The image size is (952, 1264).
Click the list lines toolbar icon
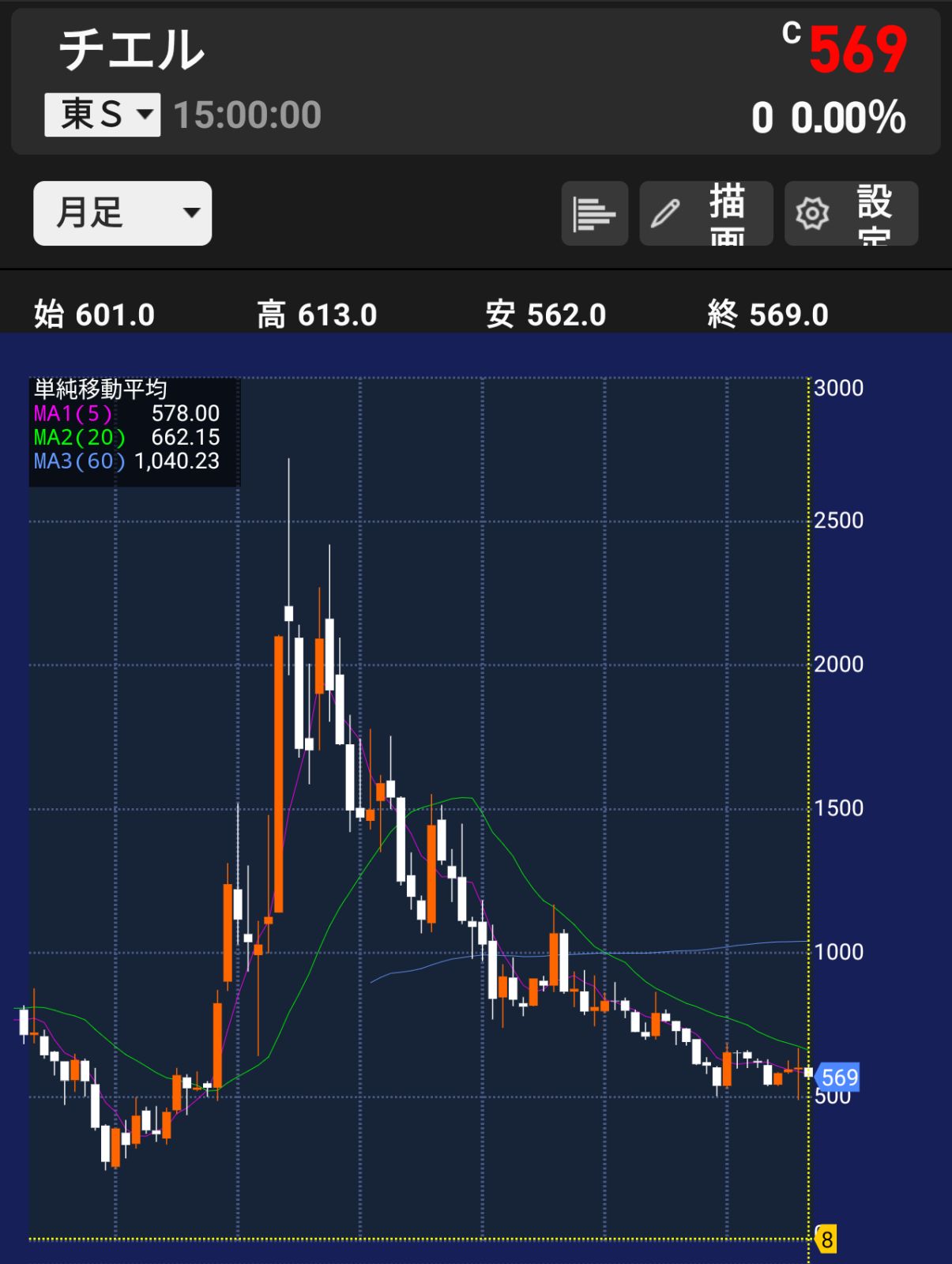[595, 213]
